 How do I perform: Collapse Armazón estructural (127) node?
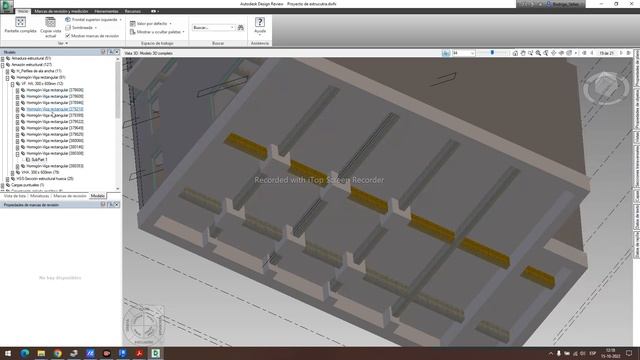click(x=2, y=65)
